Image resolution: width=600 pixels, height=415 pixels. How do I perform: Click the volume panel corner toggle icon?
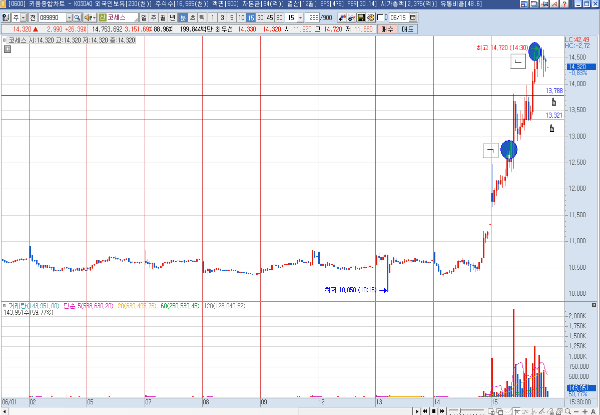point(594,305)
